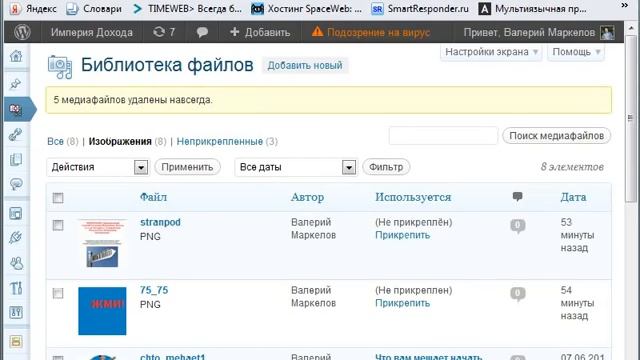
Task: Switch to the Неприкрепленные filter
Action: tap(220, 141)
